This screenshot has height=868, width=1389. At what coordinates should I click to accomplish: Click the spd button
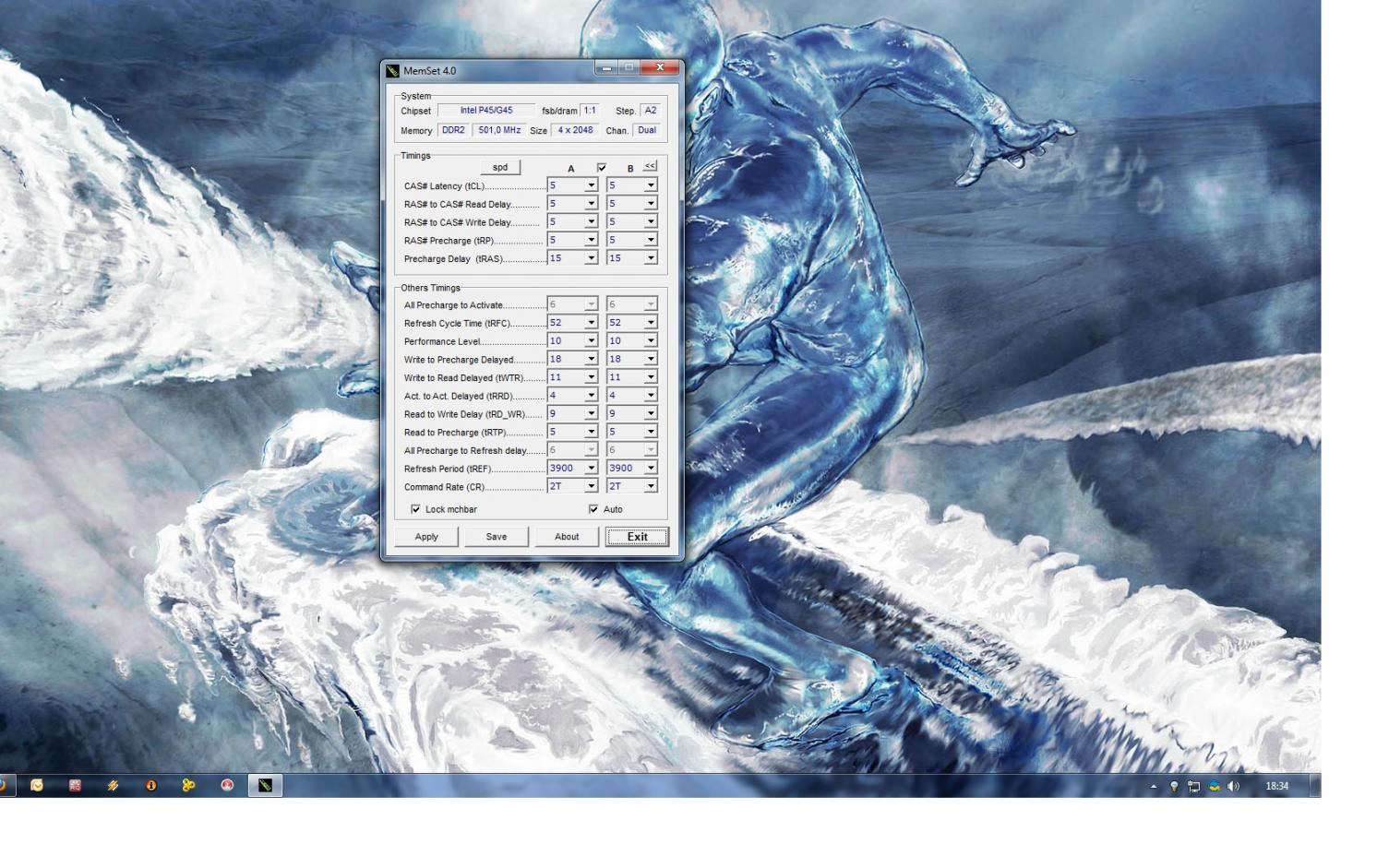pos(500,167)
